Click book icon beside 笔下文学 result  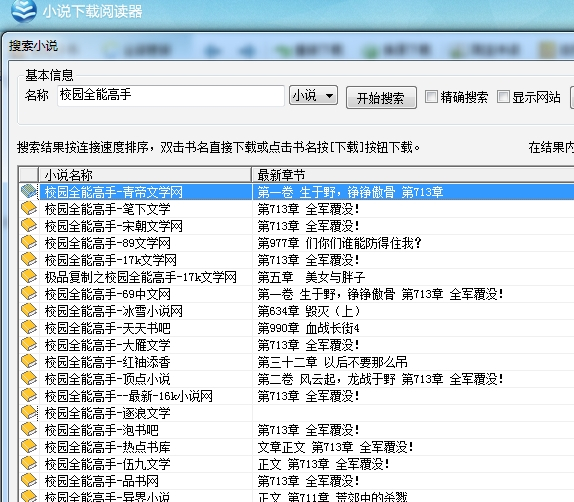pyautogui.click(x=29, y=209)
